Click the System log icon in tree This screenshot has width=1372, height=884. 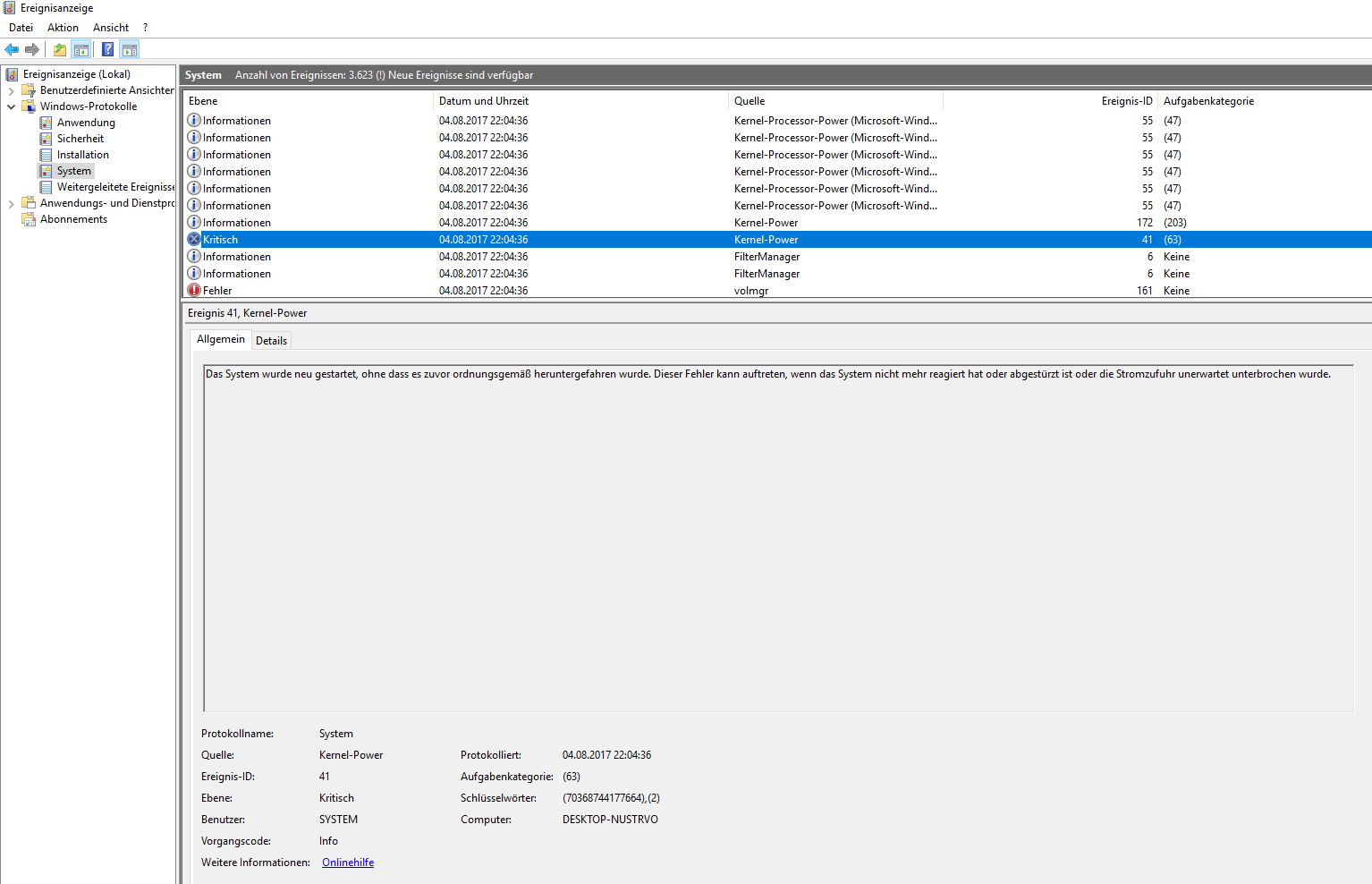coord(46,171)
